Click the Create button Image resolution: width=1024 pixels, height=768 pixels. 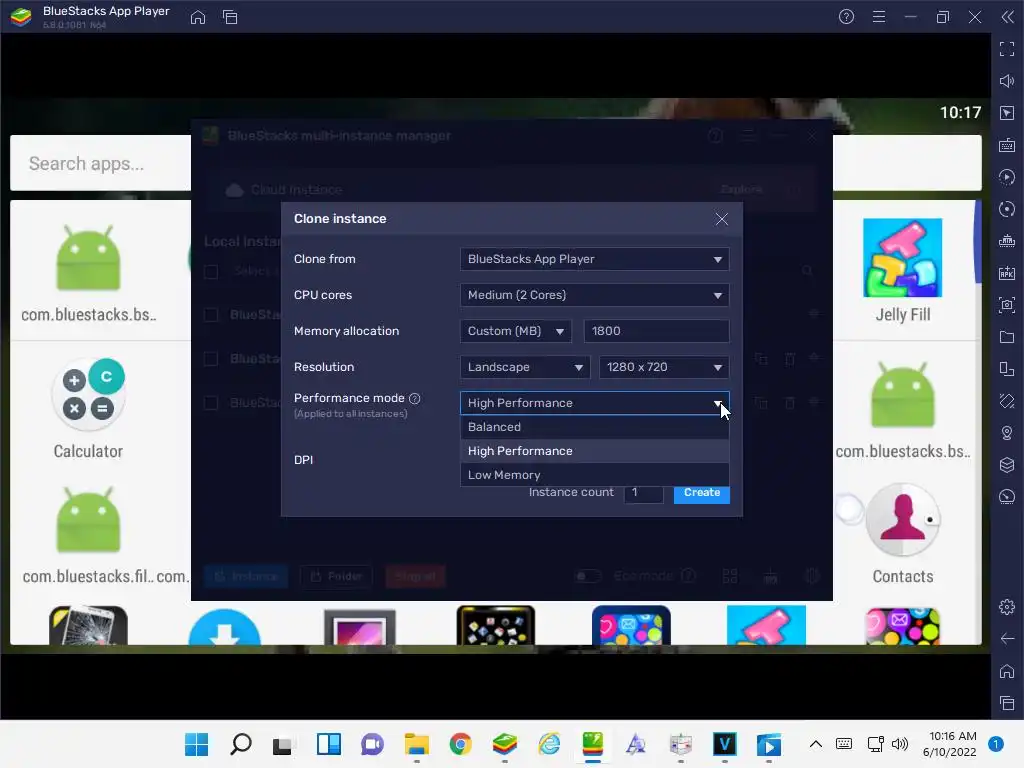(701, 493)
